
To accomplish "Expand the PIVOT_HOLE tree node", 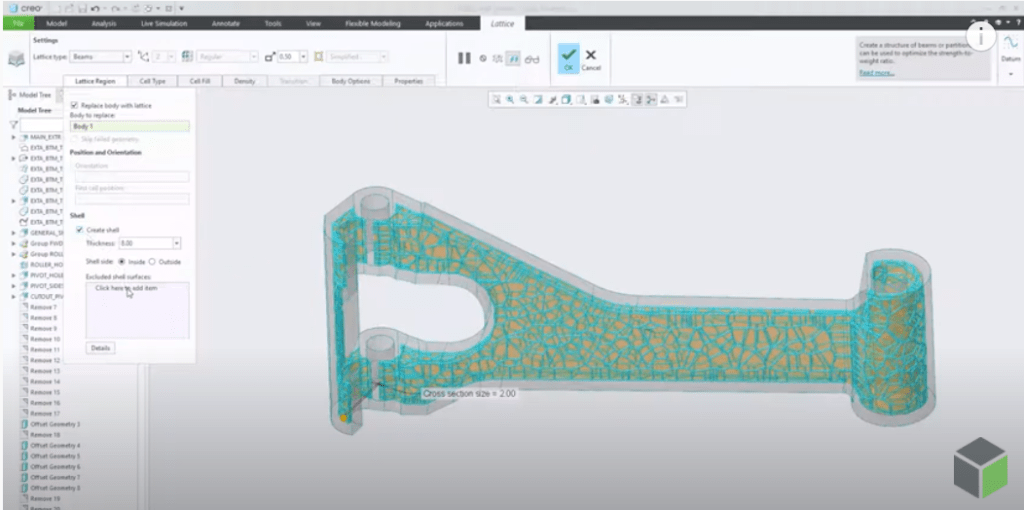I will (13, 275).
